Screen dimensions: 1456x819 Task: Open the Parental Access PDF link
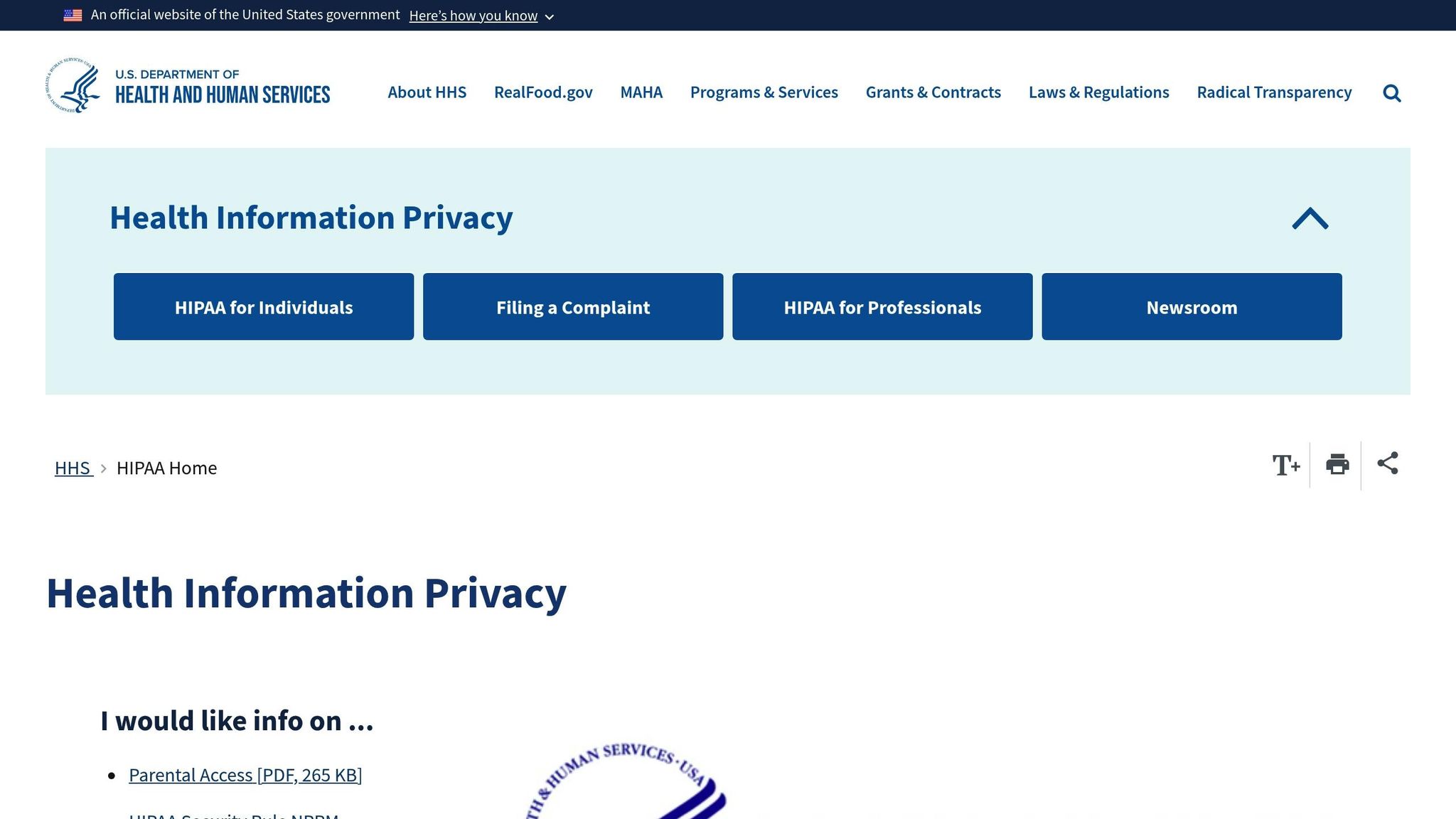click(x=245, y=775)
